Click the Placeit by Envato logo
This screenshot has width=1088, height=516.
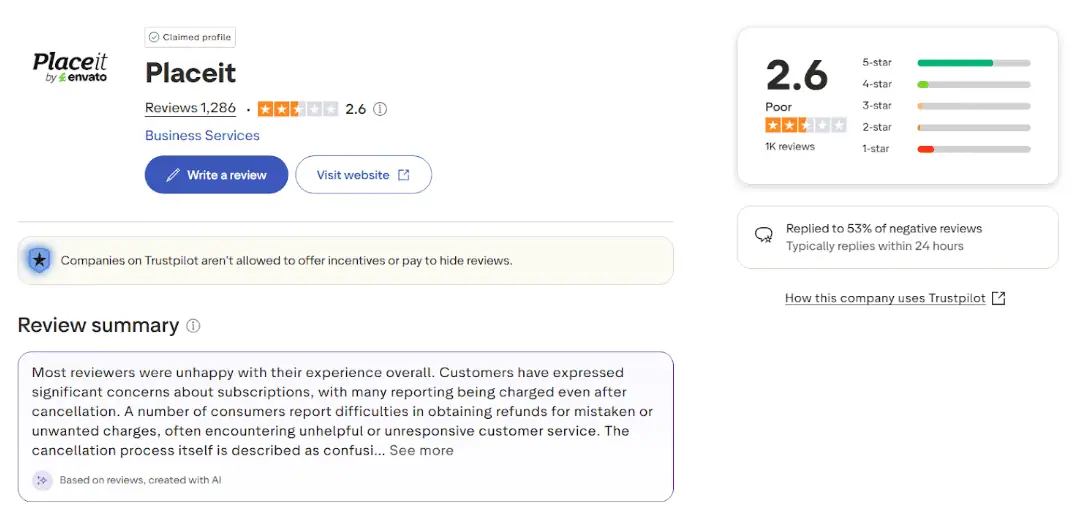click(x=70, y=66)
